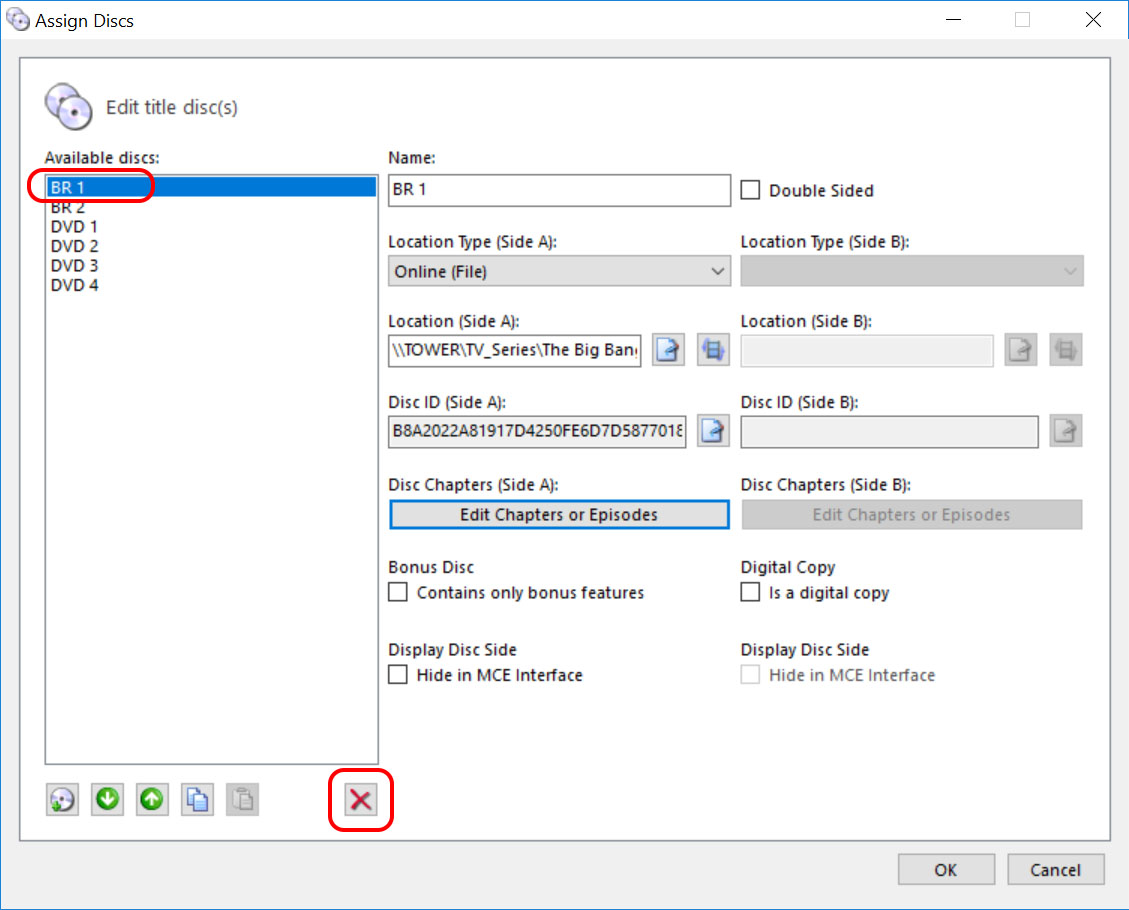
Task: Select DVD 4 in Available discs
Action: (211, 285)
